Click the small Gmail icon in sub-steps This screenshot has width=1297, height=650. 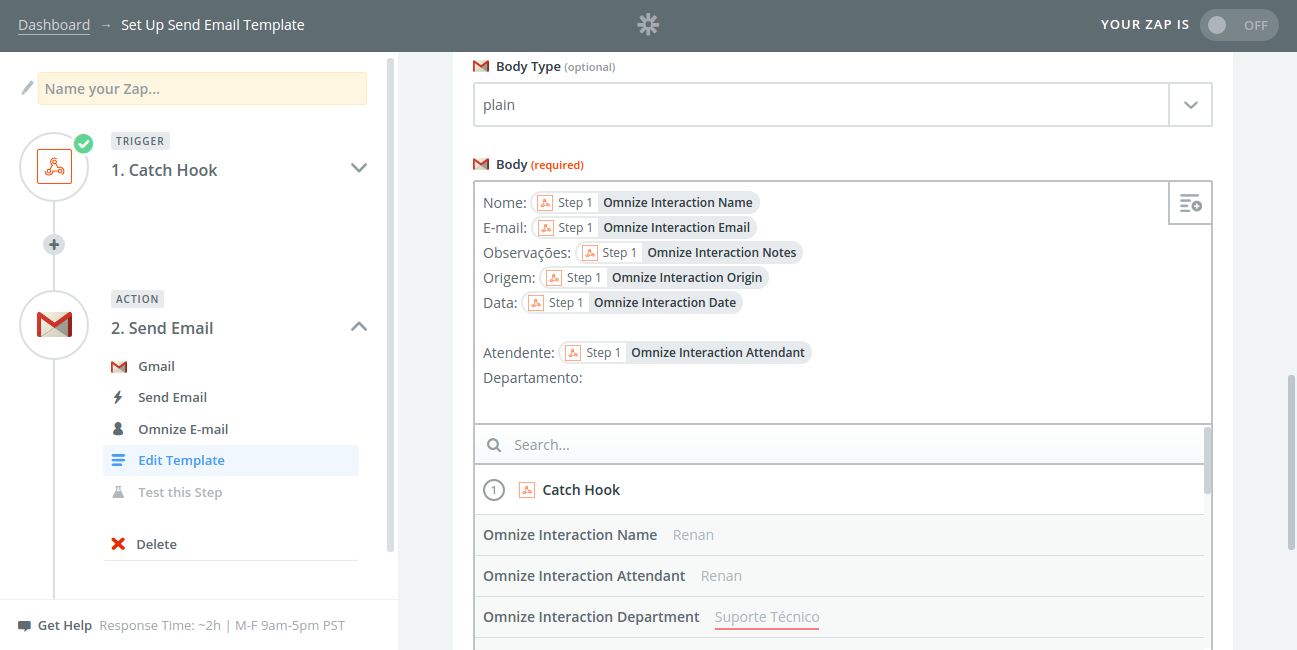tap(119, 366)
